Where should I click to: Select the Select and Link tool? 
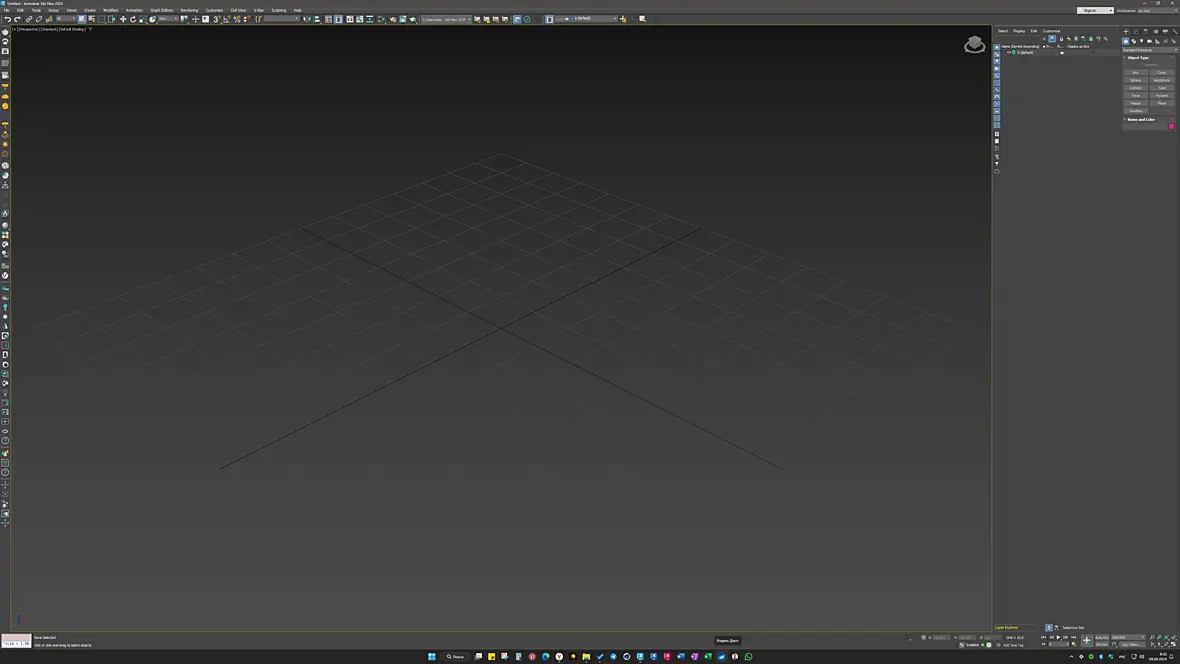(x=29, y=19)
